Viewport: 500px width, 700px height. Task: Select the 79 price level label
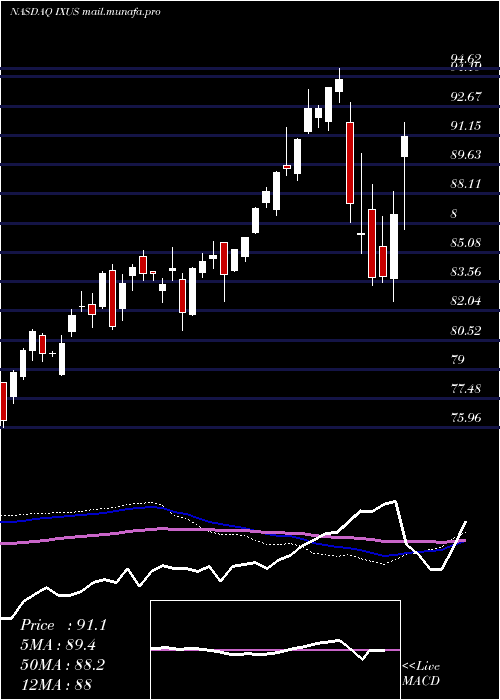click(x=458, y=360)
